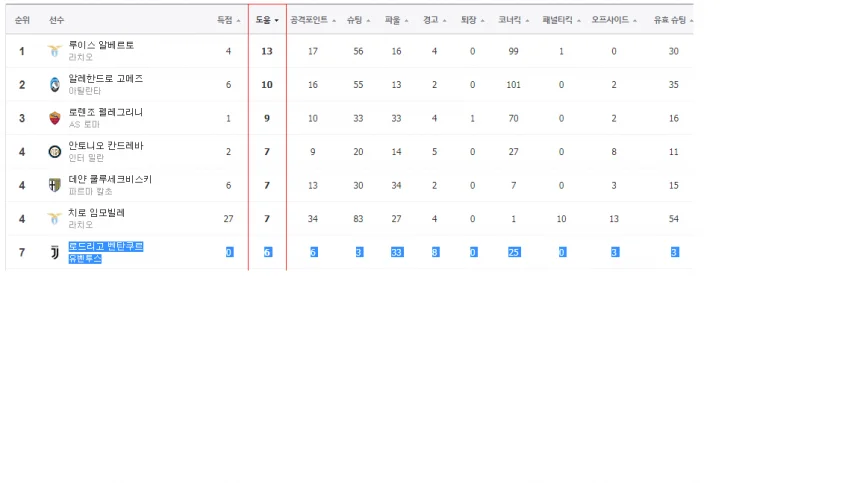The height and width of the screenshot is (483, 860).
Task: Click the Juventus crest beside 로드리고 벤탄쿠르
Action: pyautogui.click(x=54, y=252)
